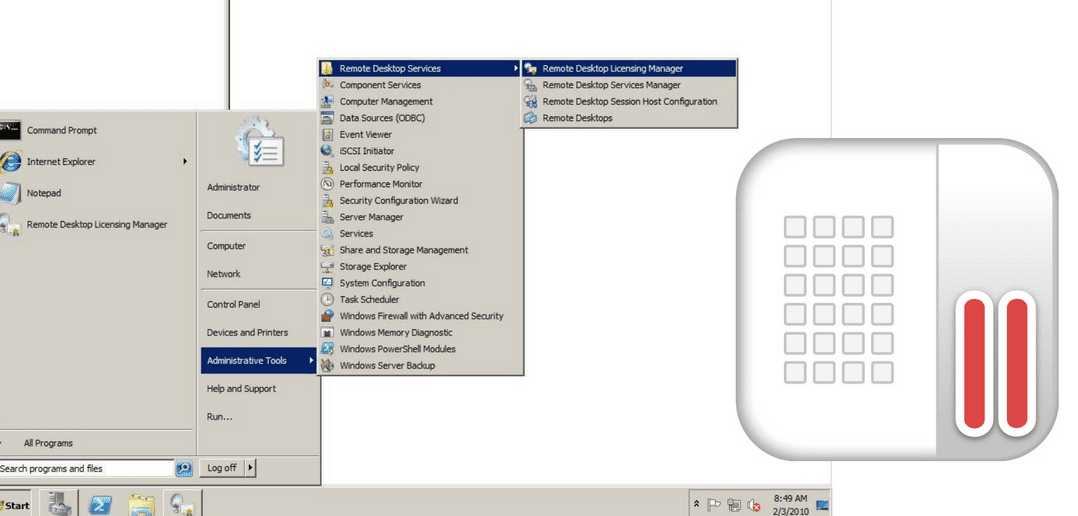Click the Computer Management icon
This screenshot has height=516, width=1078.
click(x=328, y=101)
